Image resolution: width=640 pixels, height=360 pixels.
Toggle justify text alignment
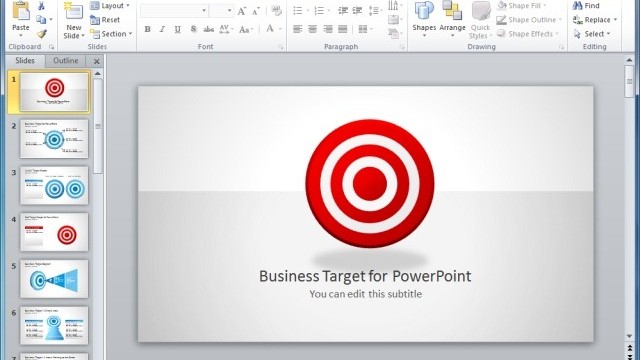[x=342, y=29]
